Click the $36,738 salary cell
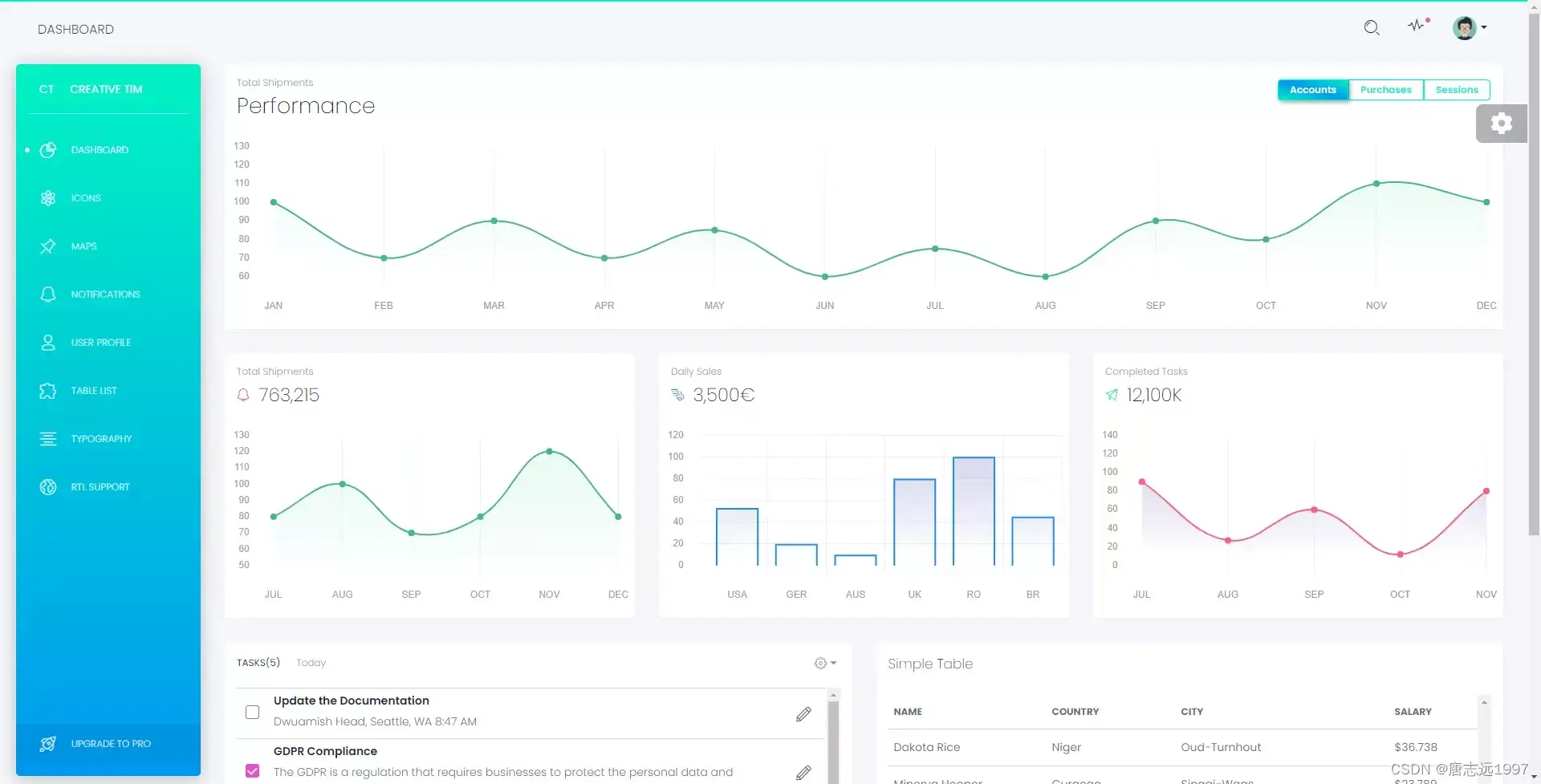The image size is (1541, 784). click(x=1416, y=747)
